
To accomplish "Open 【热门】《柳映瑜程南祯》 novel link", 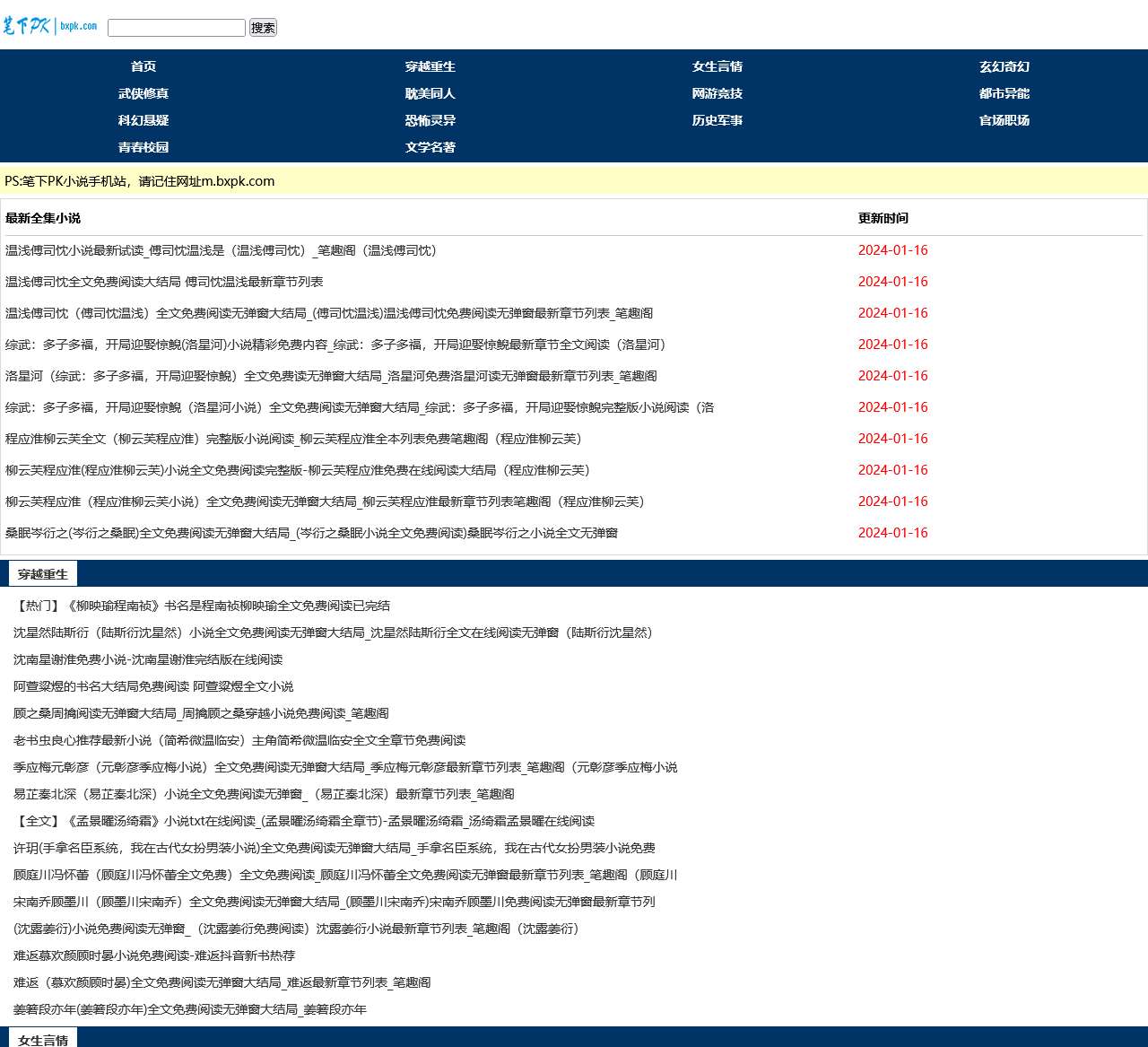I will pos(202,606).
